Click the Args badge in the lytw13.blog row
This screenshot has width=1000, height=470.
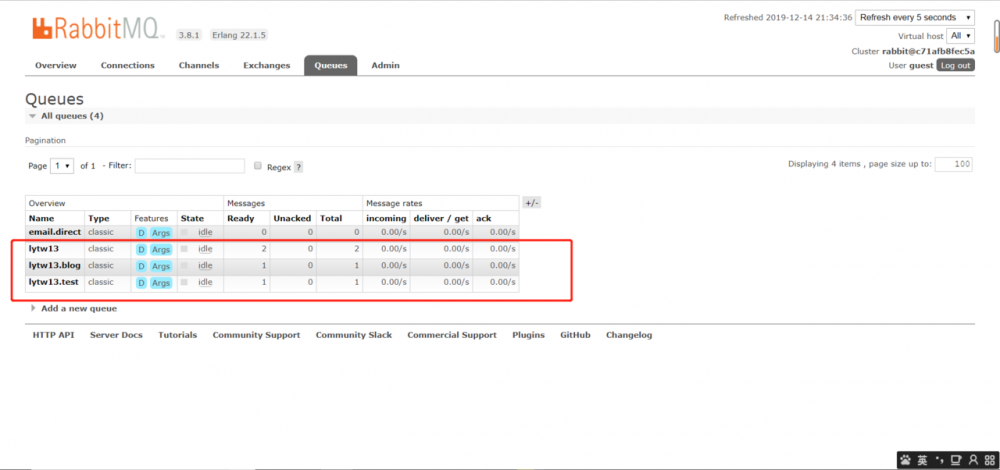point(161,266)
